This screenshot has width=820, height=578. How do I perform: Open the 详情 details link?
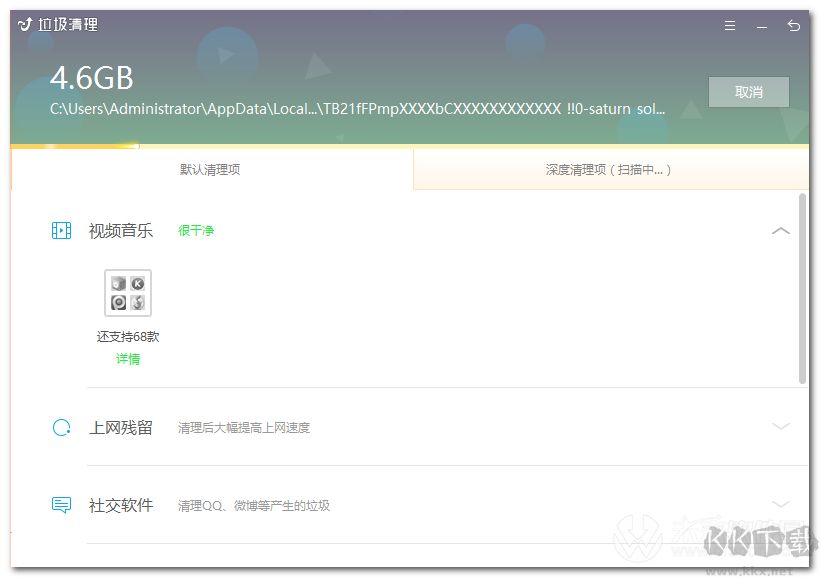click(128, 359)
